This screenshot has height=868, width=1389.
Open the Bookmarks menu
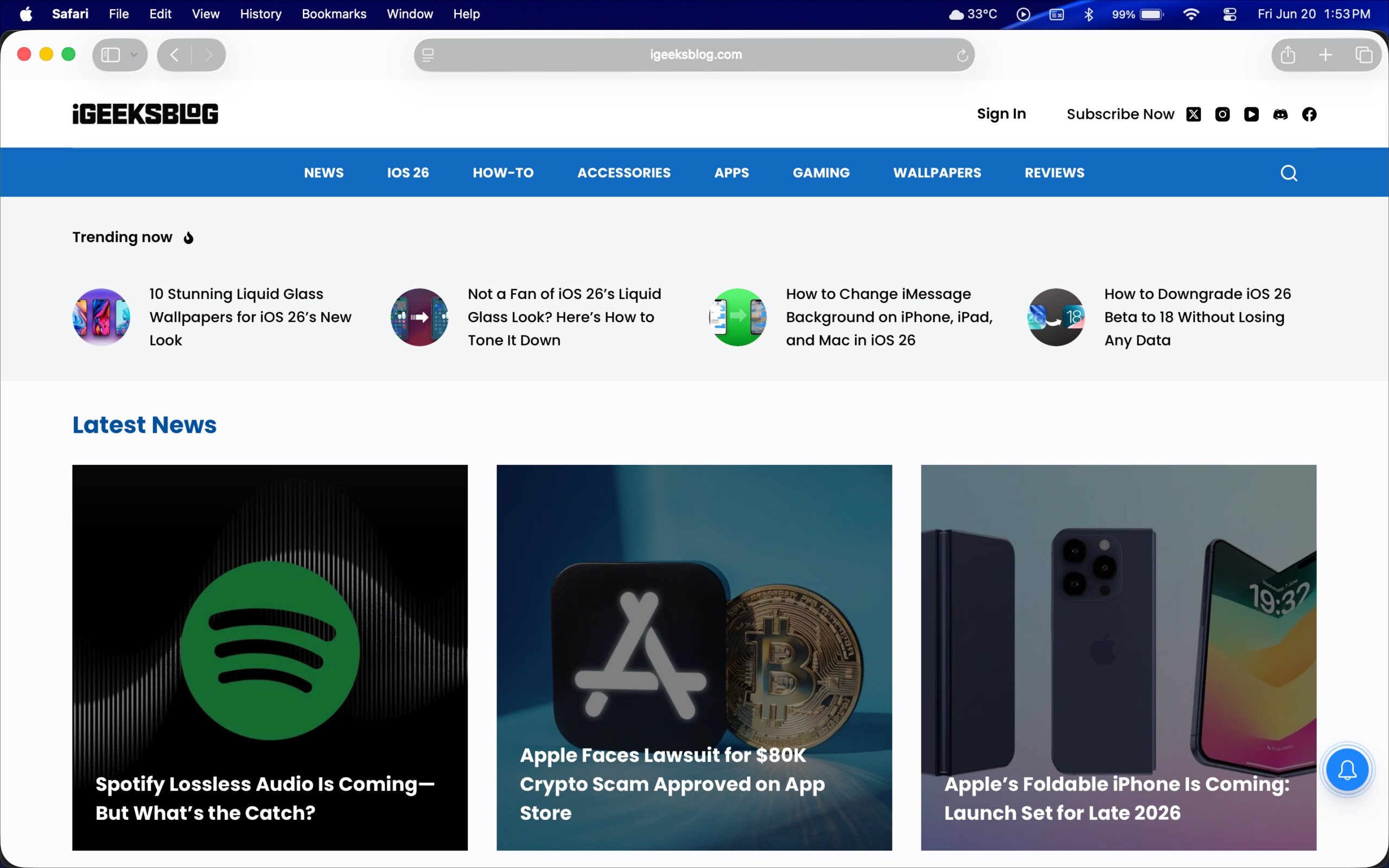coord(334,14)
